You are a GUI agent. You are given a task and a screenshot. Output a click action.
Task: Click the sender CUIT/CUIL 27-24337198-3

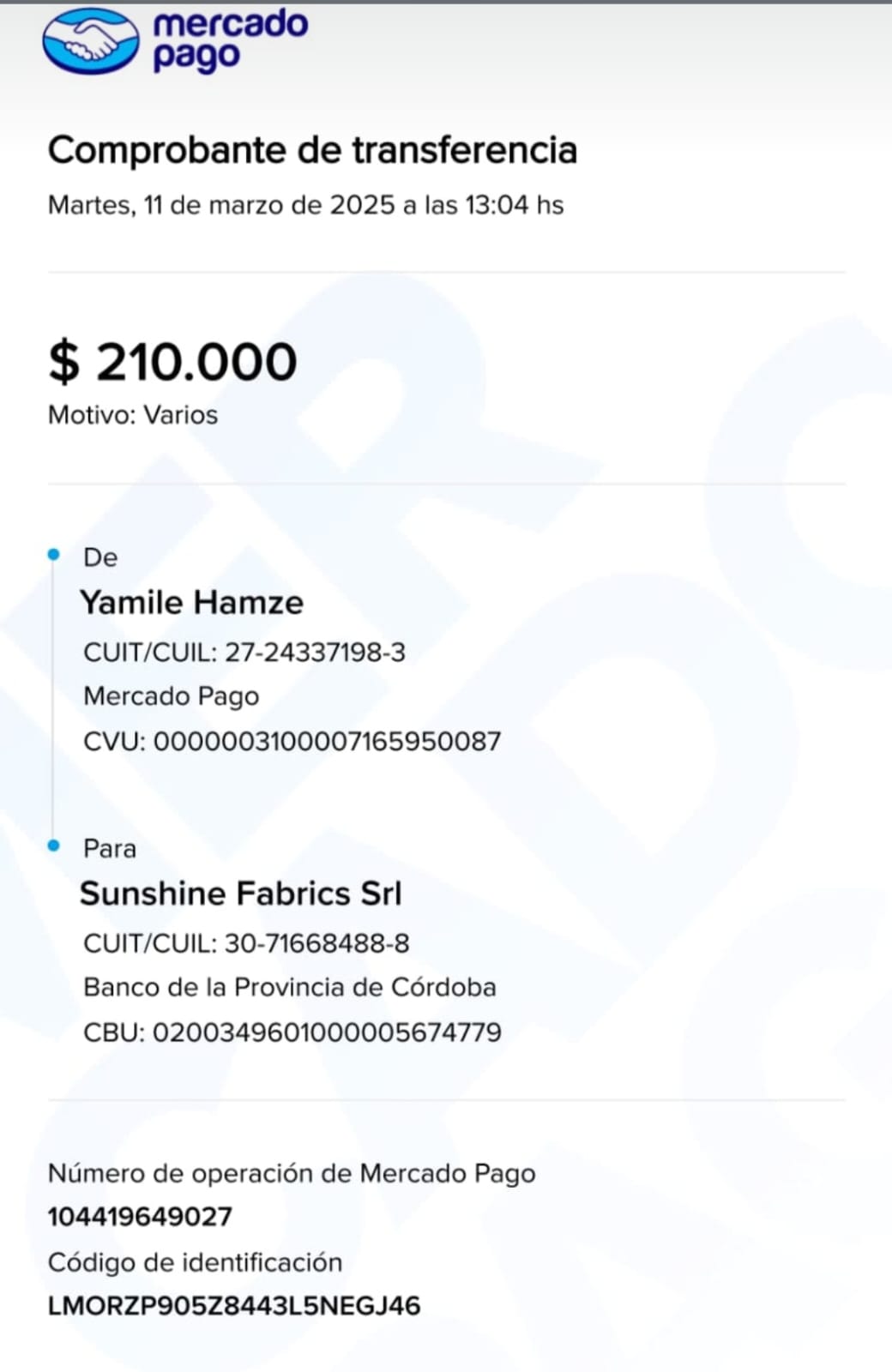coord(244,653)
